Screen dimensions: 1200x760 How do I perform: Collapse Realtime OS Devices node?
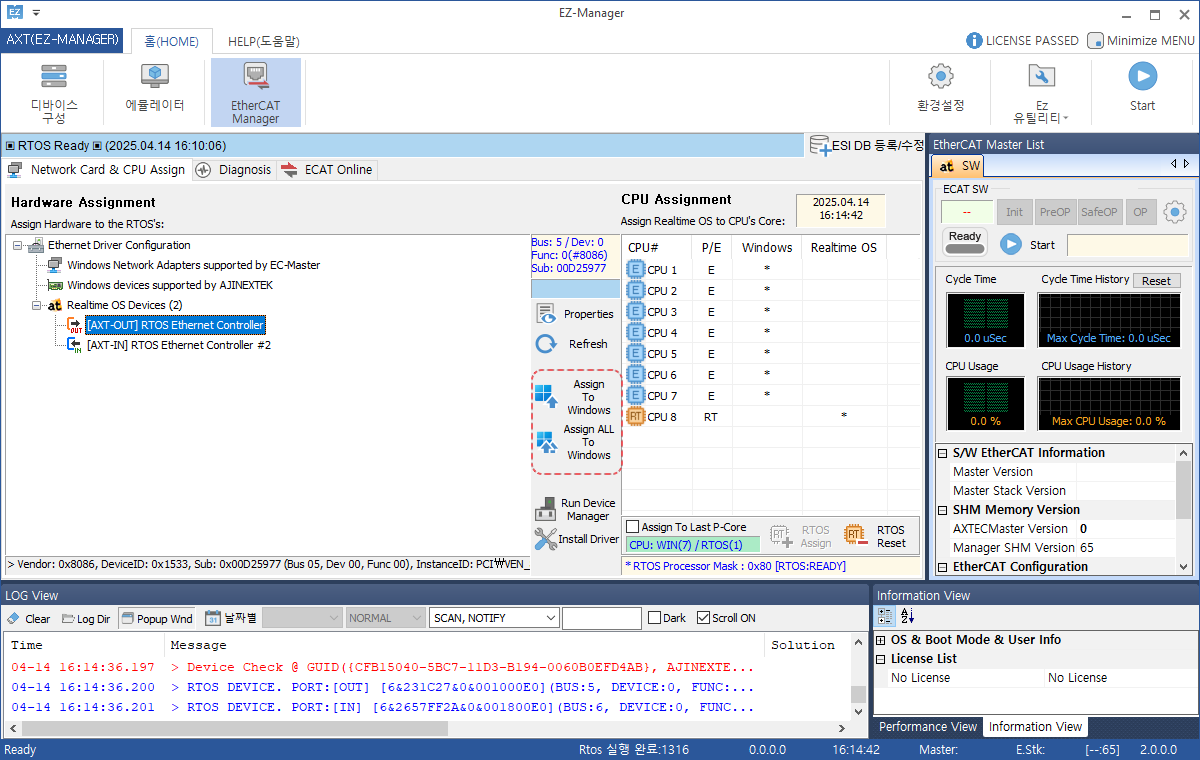[36, 305]
